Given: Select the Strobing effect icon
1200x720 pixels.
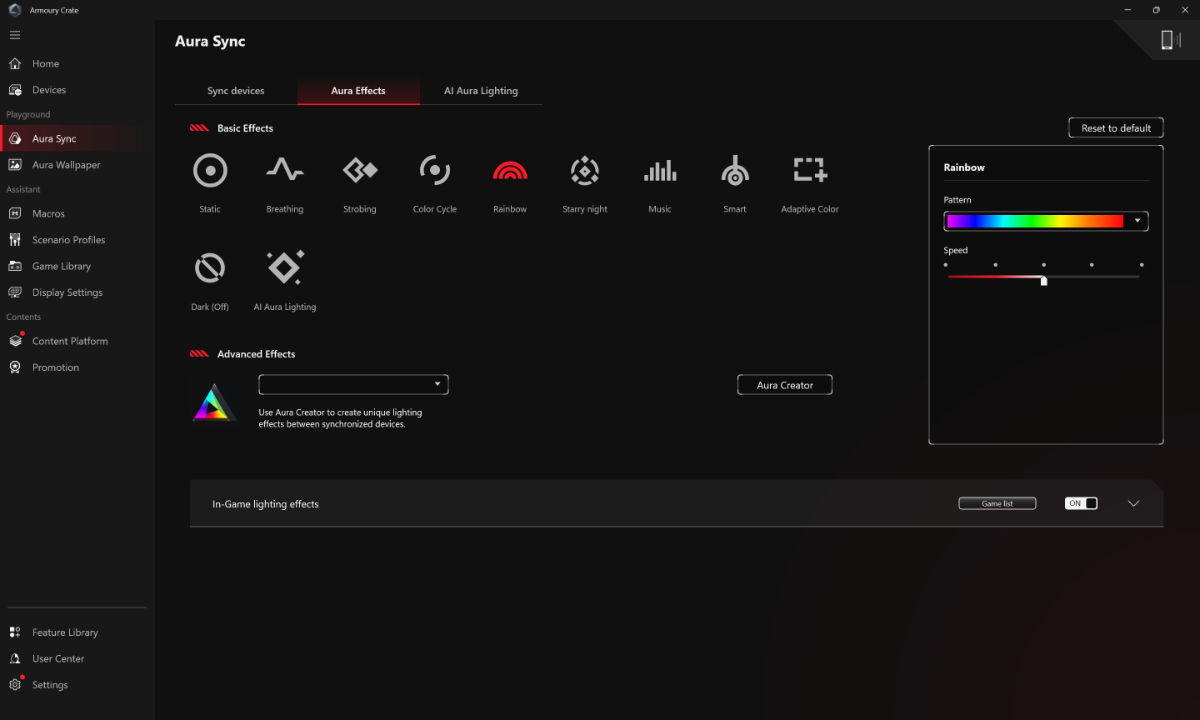Looking at the screenshot, I should [360, 171].
